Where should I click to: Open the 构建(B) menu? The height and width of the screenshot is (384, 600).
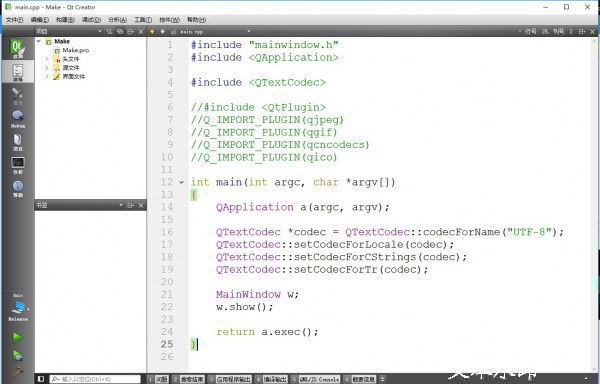pos(65,20)
